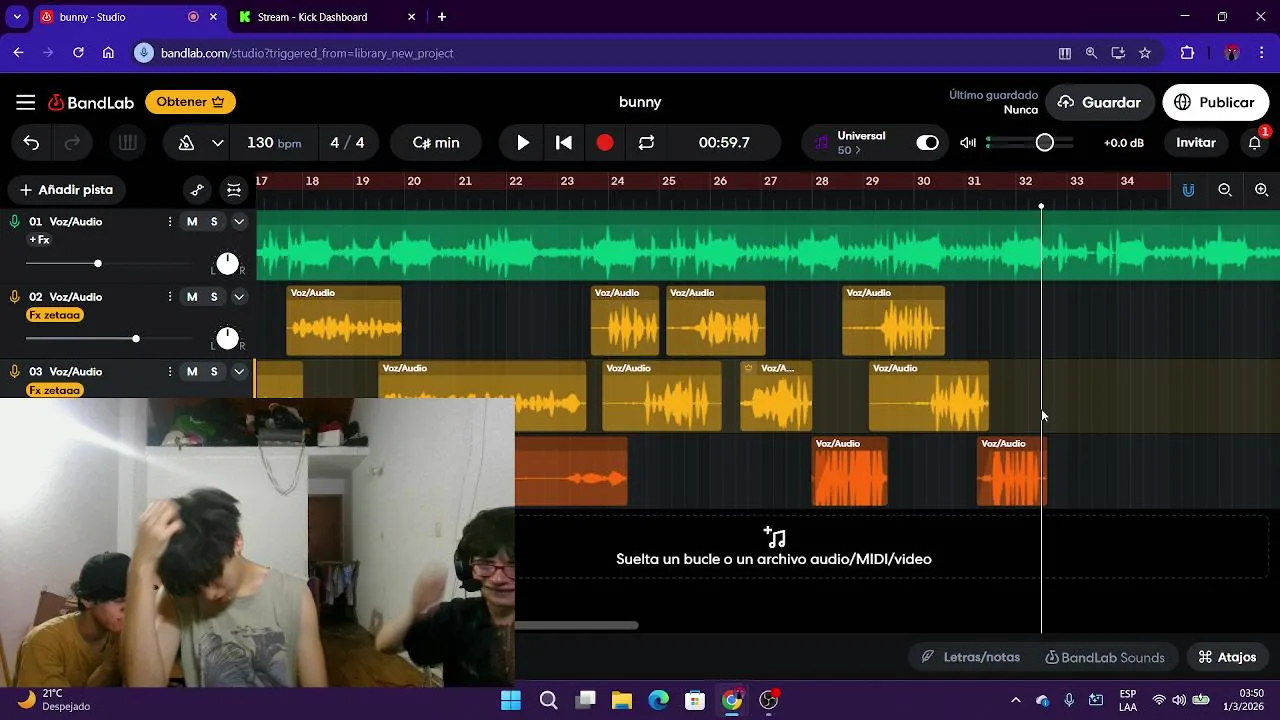Screen dimensions: 1280x720
Task: Return to start with skip-back button
Action: click(564, 143)
